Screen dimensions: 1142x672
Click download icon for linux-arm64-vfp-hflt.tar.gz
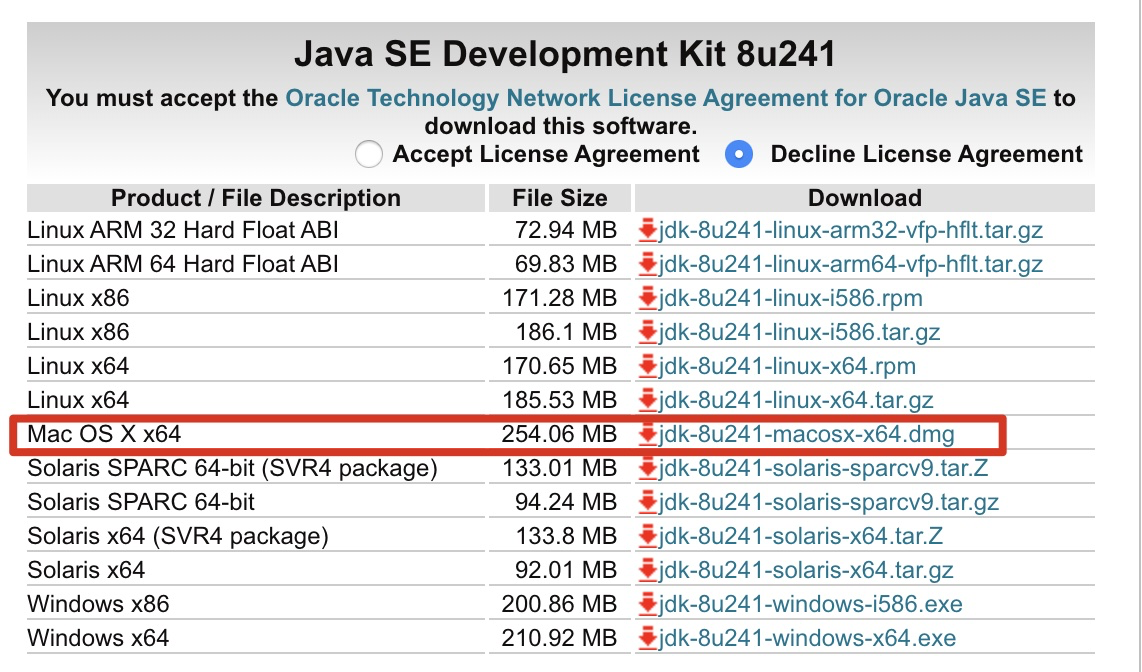pyautogui.click(x=647, y=264)
